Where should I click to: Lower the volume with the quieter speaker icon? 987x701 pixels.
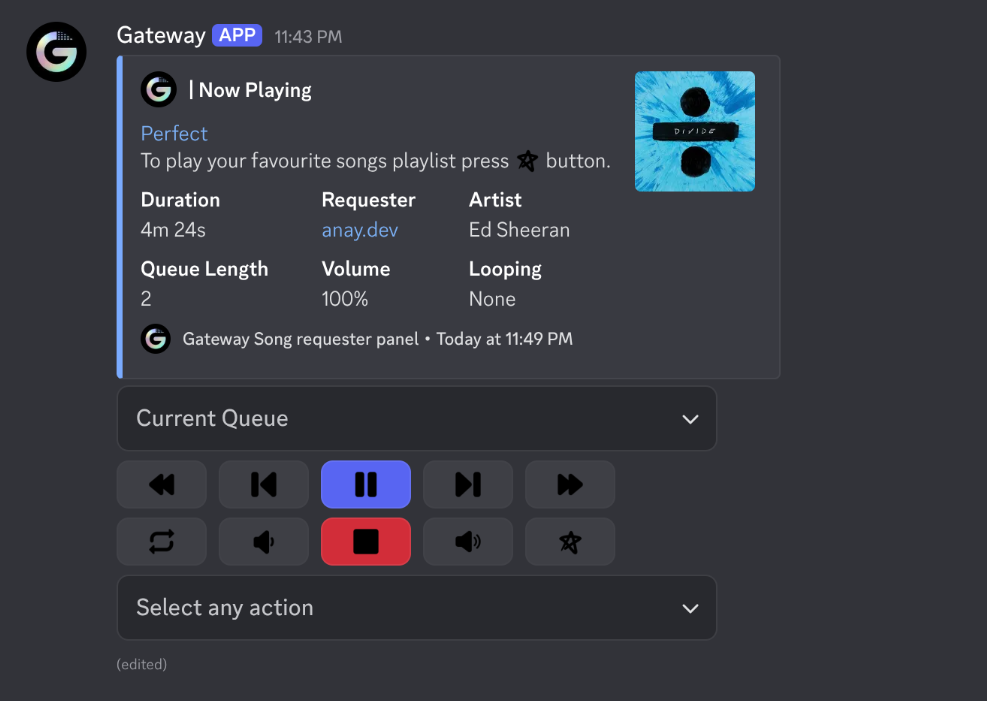pyautogui.click(x=263, y=541)
